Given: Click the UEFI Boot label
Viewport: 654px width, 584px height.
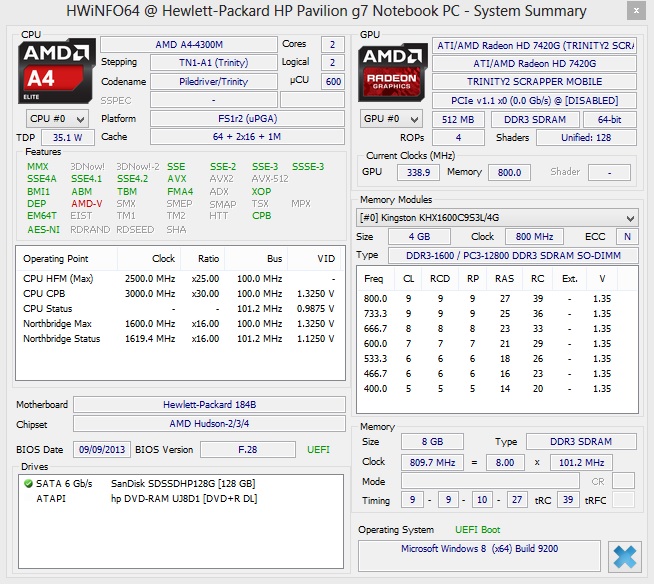Looking at the screenshot, I should pyautogui.click(x=478, y=530).
